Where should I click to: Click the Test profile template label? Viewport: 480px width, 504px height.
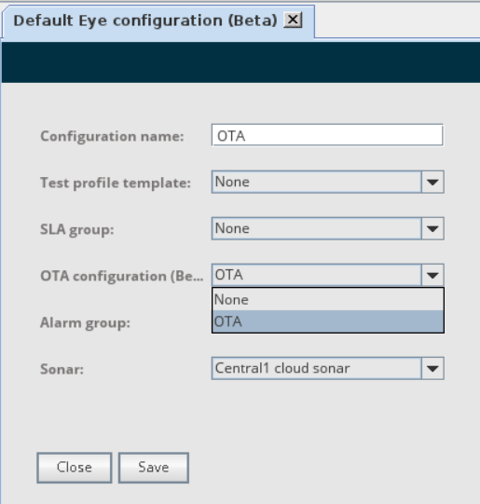(x=115, y=183)
